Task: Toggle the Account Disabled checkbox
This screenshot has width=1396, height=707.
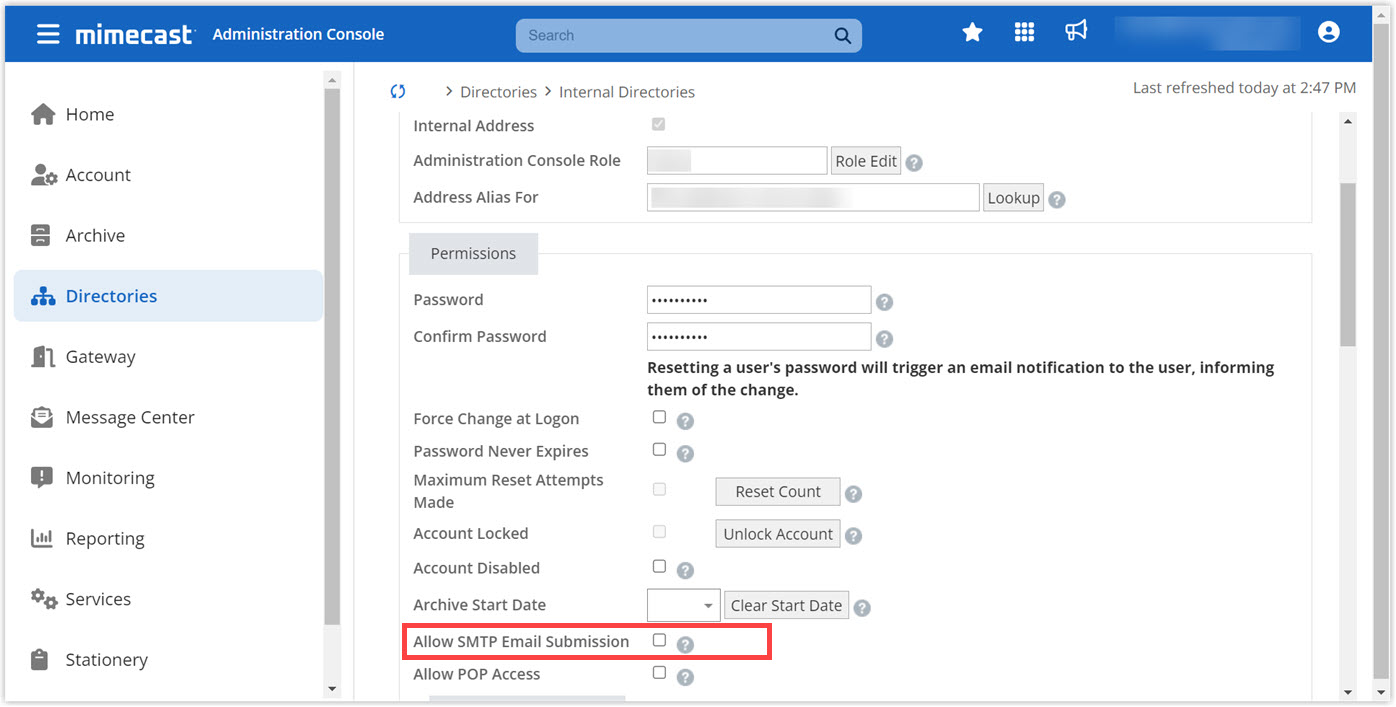Action: [x=659, y=566]
